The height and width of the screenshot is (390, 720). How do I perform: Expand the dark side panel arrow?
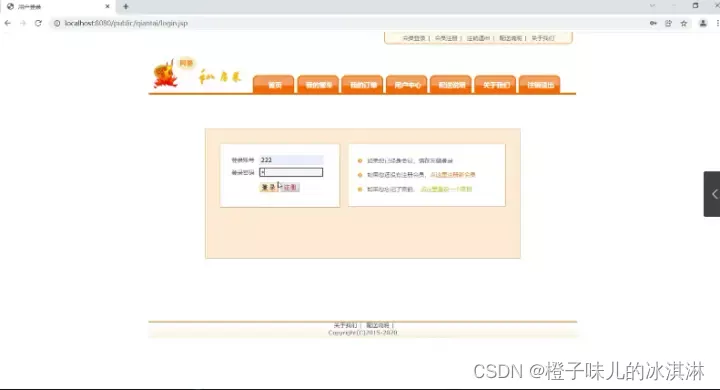click(x=713, y=194)
